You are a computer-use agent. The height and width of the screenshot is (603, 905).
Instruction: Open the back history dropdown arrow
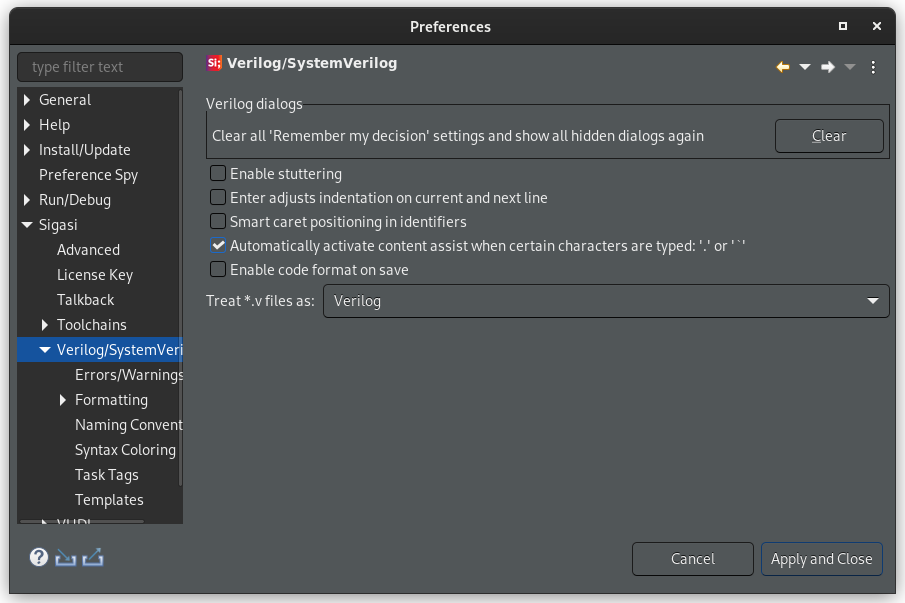[x=805, y=67]
